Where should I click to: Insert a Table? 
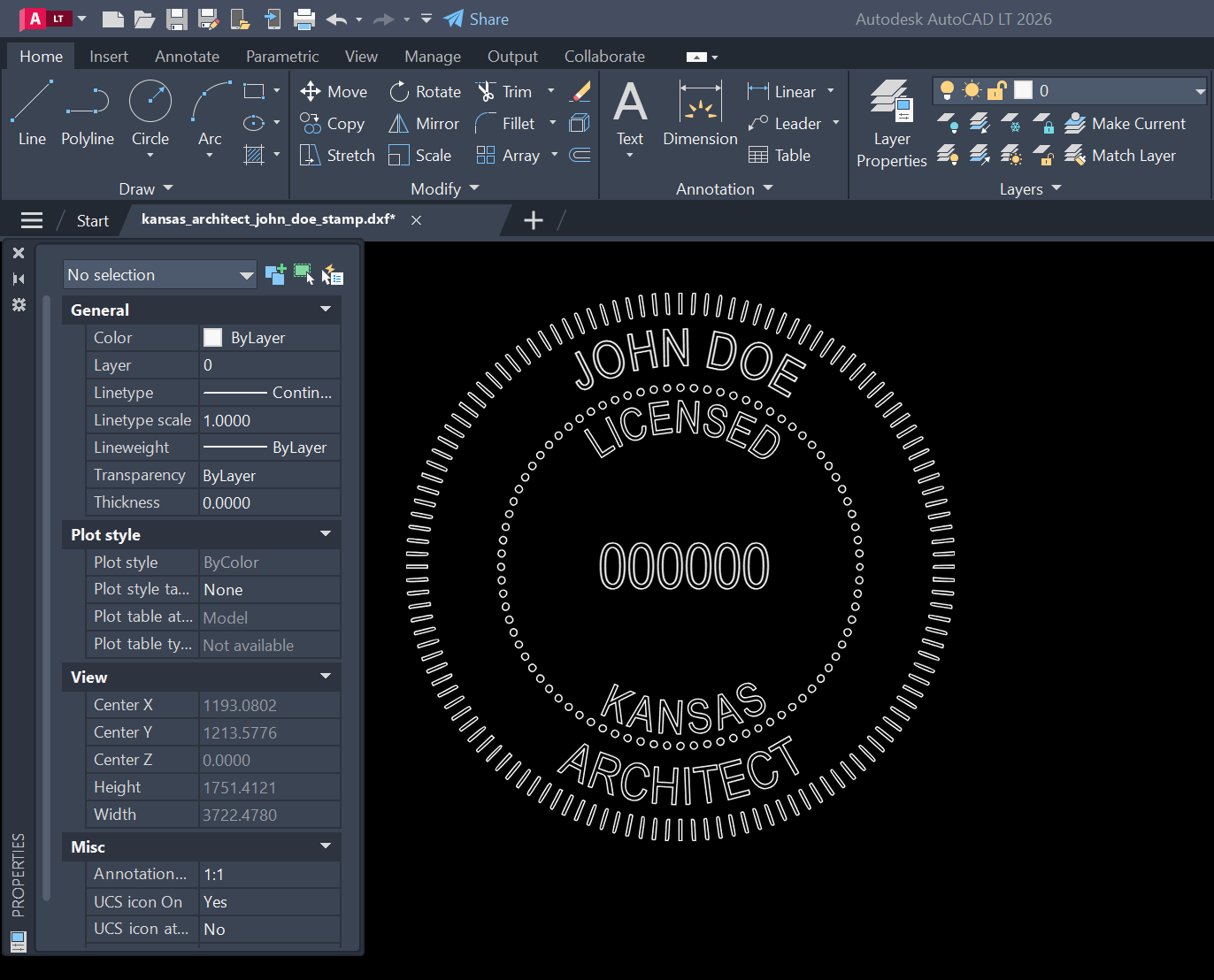point(780,156)
